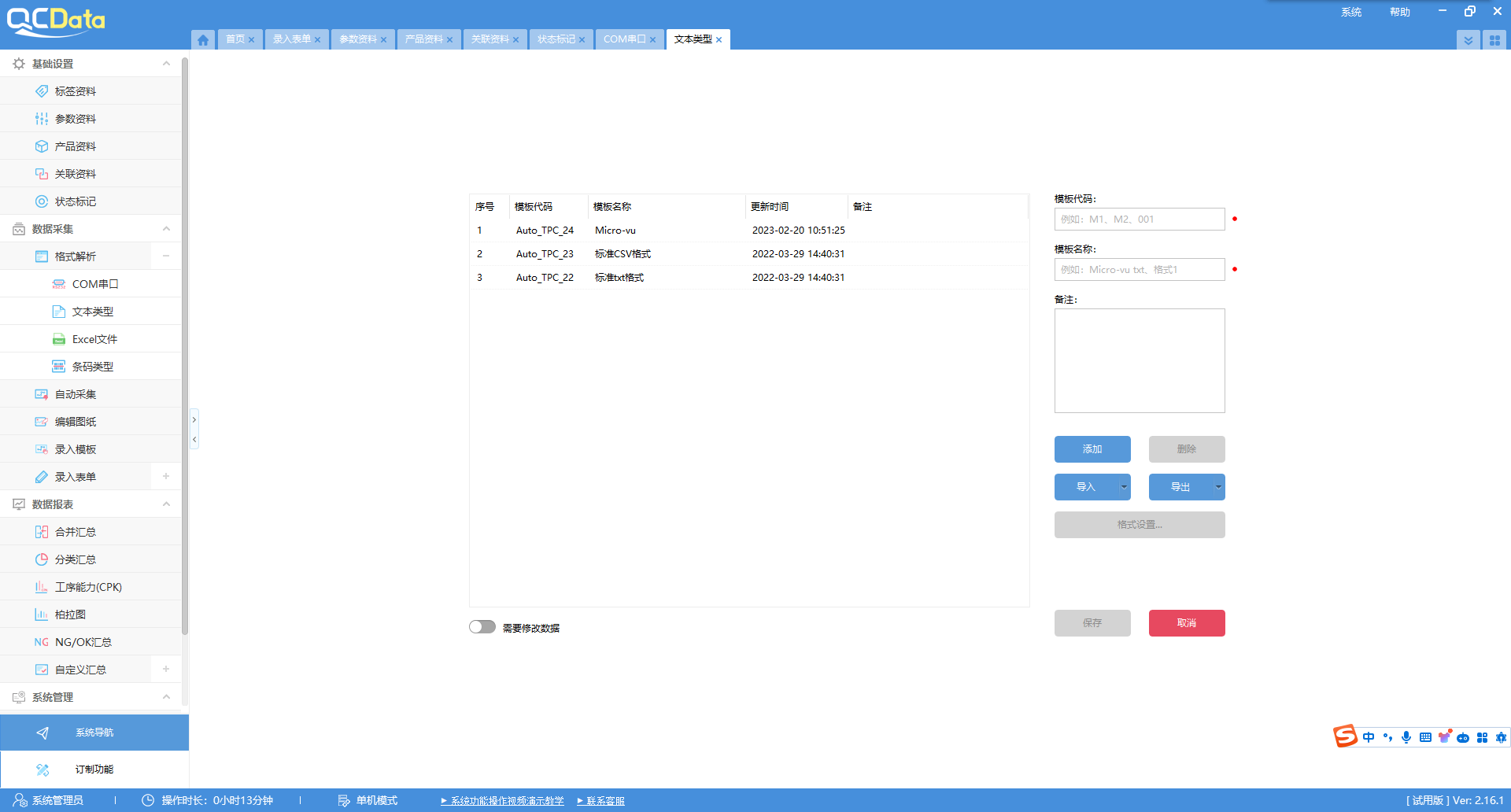1511x812 pixels.
Task: Open 订制功能 at the sidebar bottom
Action: click(x=94, y=770)
